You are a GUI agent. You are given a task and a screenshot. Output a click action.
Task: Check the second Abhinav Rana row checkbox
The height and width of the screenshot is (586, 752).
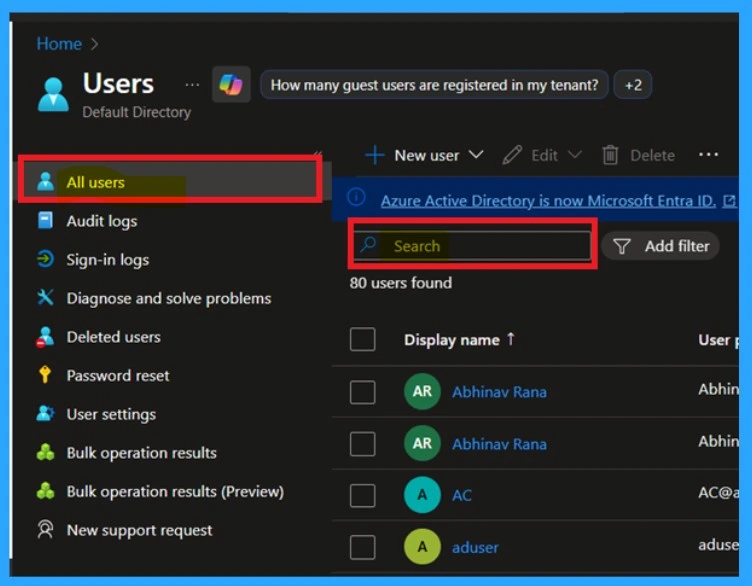click(x=363, y=444)
